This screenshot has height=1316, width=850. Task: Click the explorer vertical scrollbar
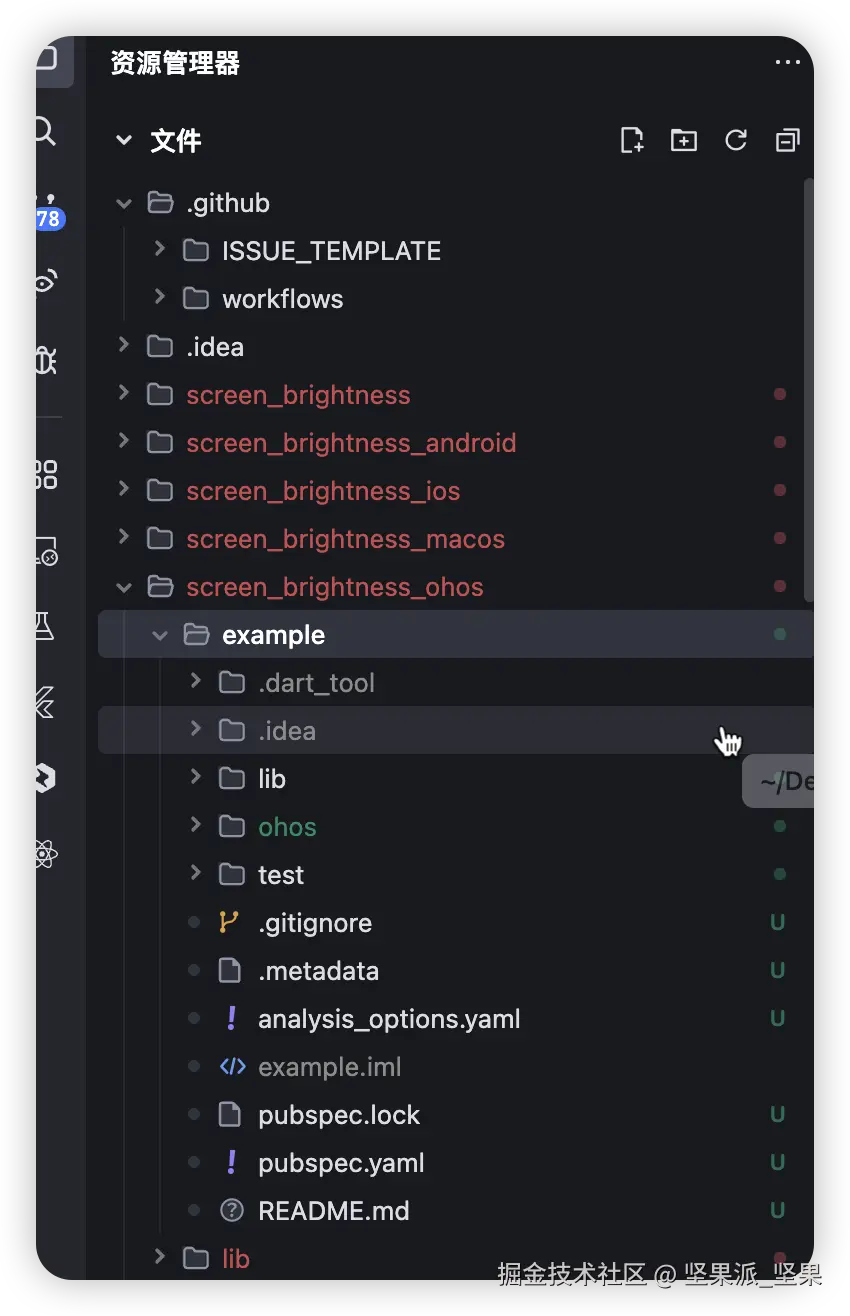(x=809, y=390)
